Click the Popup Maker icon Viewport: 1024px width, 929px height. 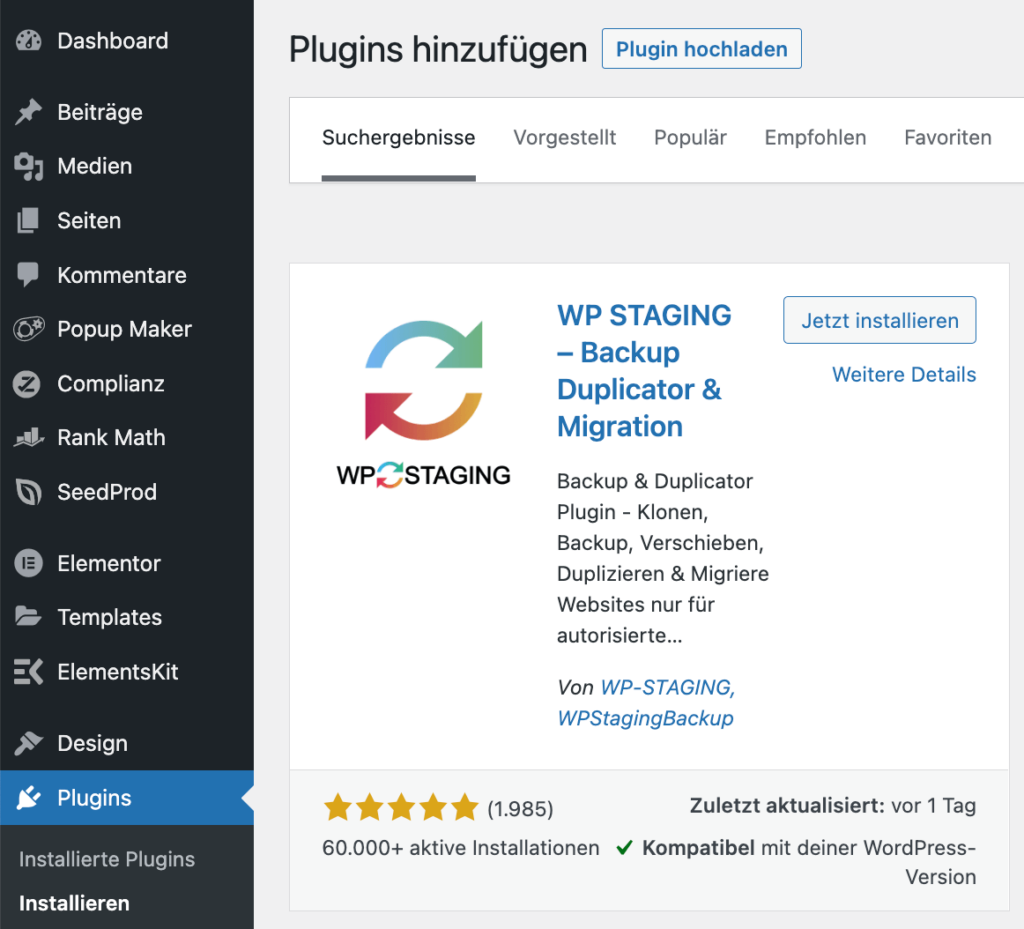28,329
